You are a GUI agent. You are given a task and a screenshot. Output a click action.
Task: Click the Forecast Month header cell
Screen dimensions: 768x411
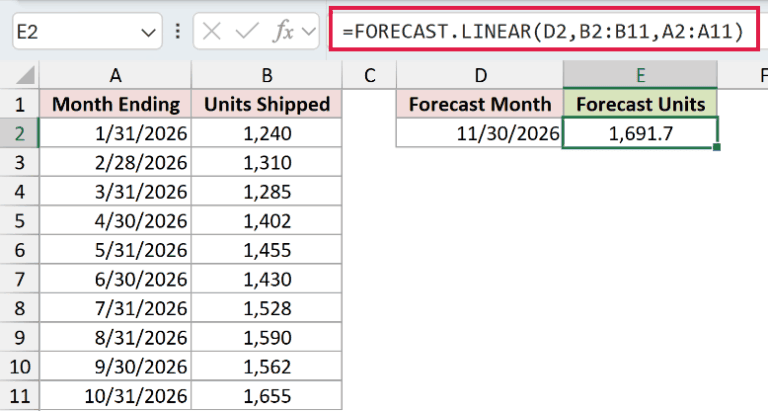pyautogui.click(x=480, y=104)
